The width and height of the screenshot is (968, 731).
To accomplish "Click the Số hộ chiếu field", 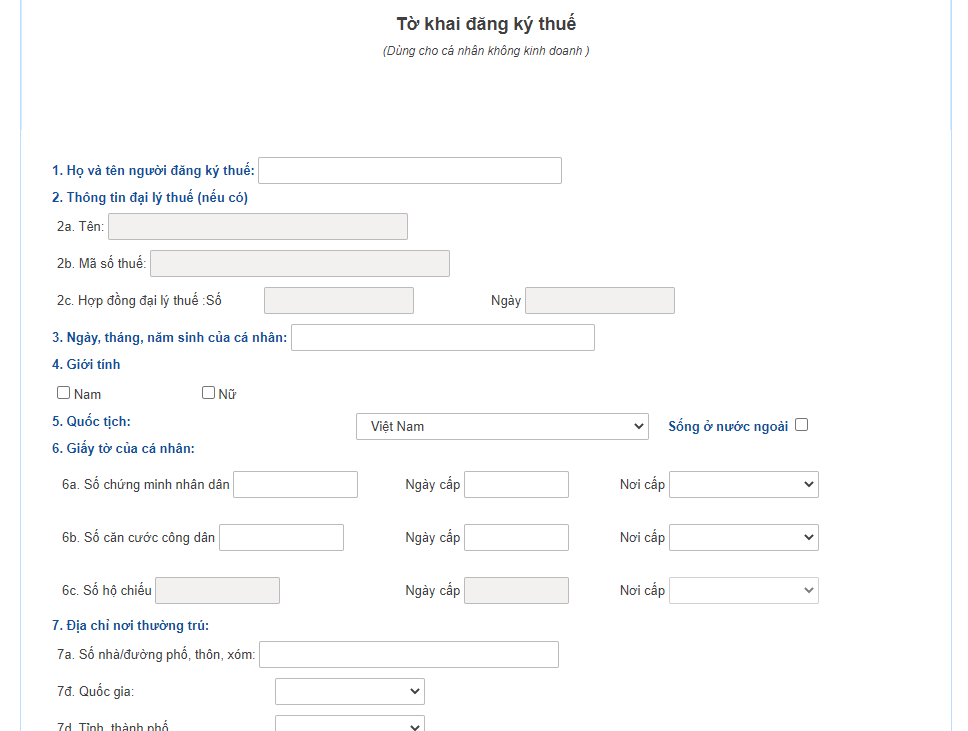I will click(217, 591).
